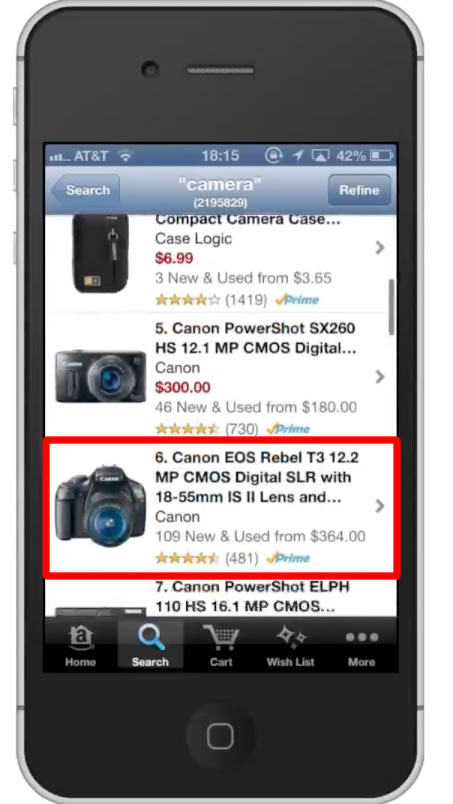The image size is (453, 804).
Task: Open the Home tab icon
Action: click(80, 637)
